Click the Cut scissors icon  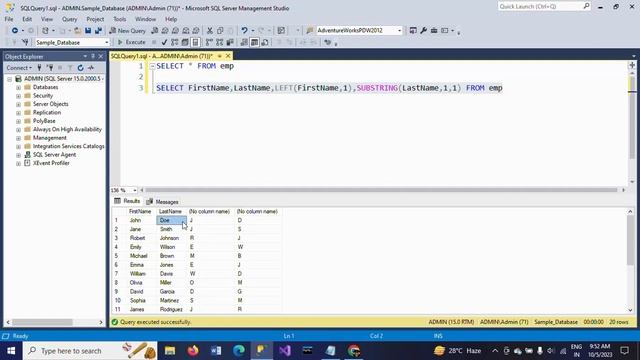click(209, 31)
